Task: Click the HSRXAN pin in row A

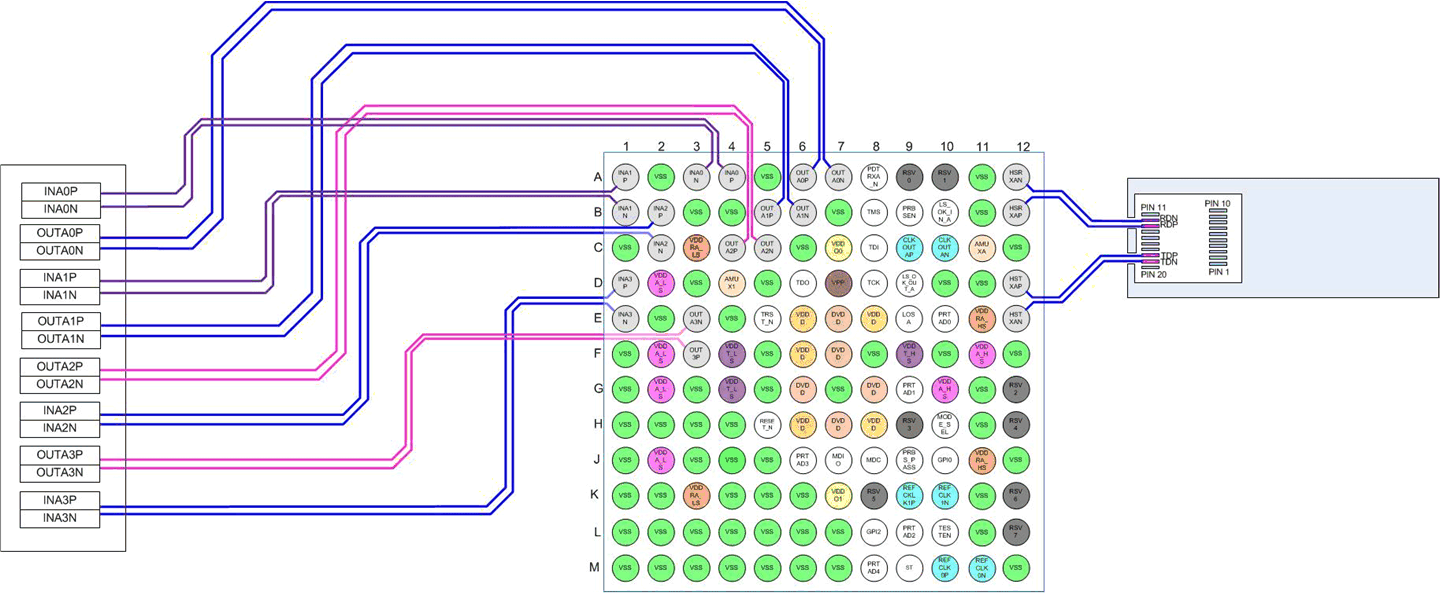Action: pyautogui.click(x=1018, y=176)
